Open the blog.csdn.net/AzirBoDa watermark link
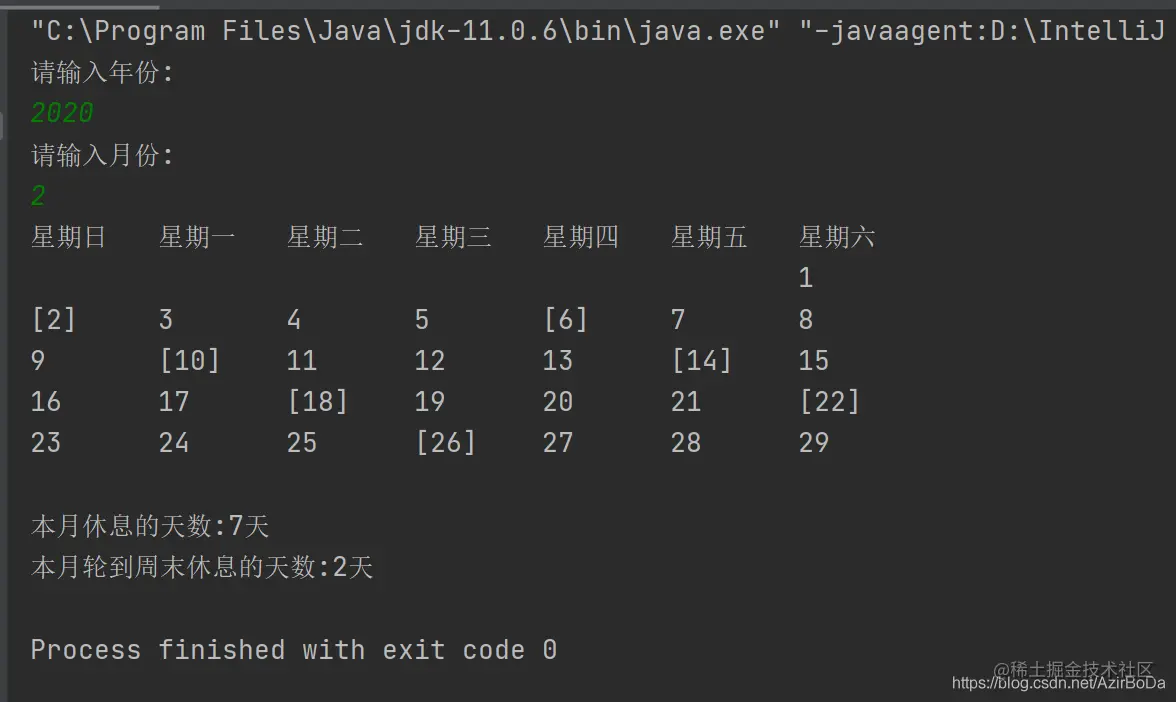 (x=1058, y=683)
